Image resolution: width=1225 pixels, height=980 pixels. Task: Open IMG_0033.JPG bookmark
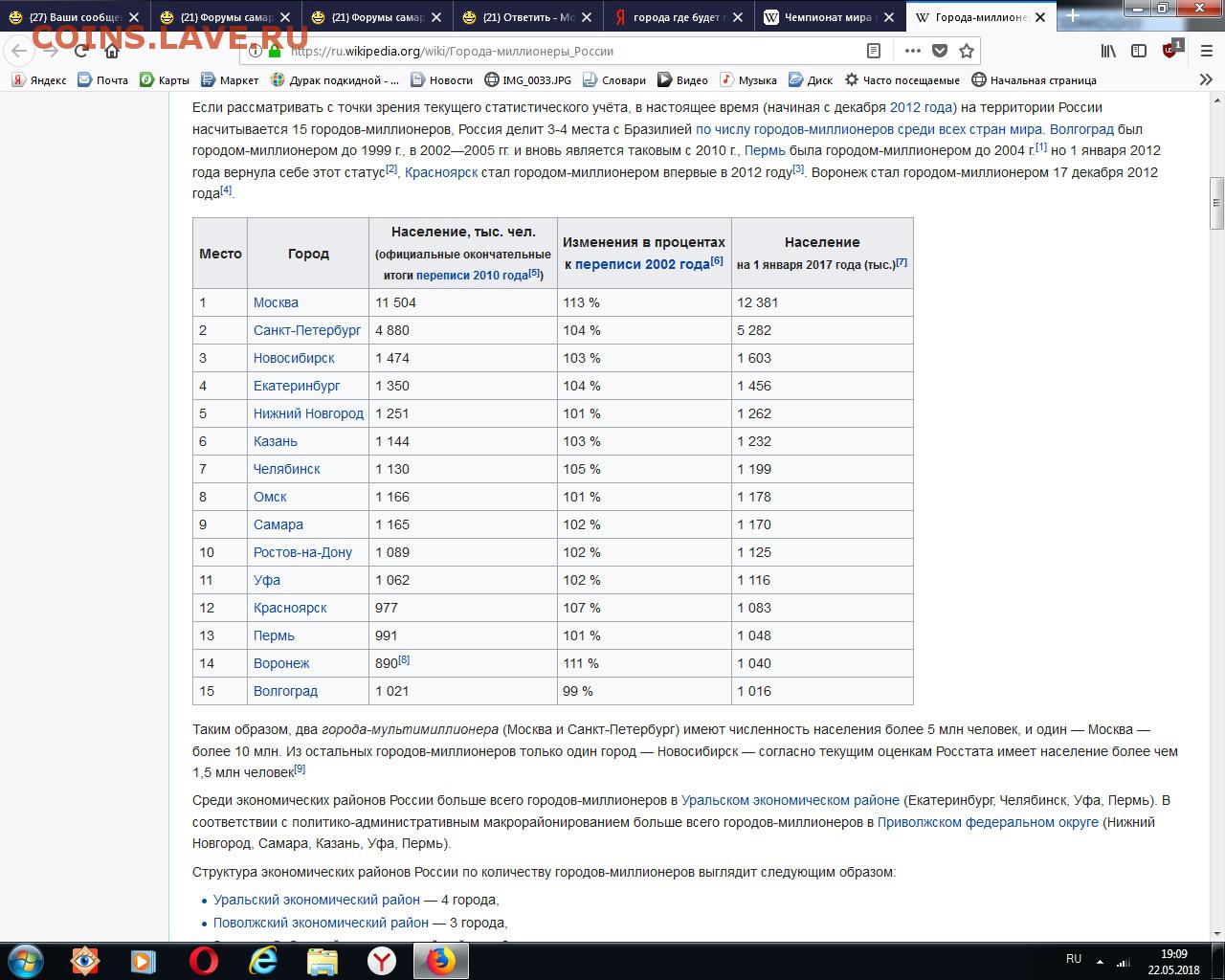pos(527,80)
